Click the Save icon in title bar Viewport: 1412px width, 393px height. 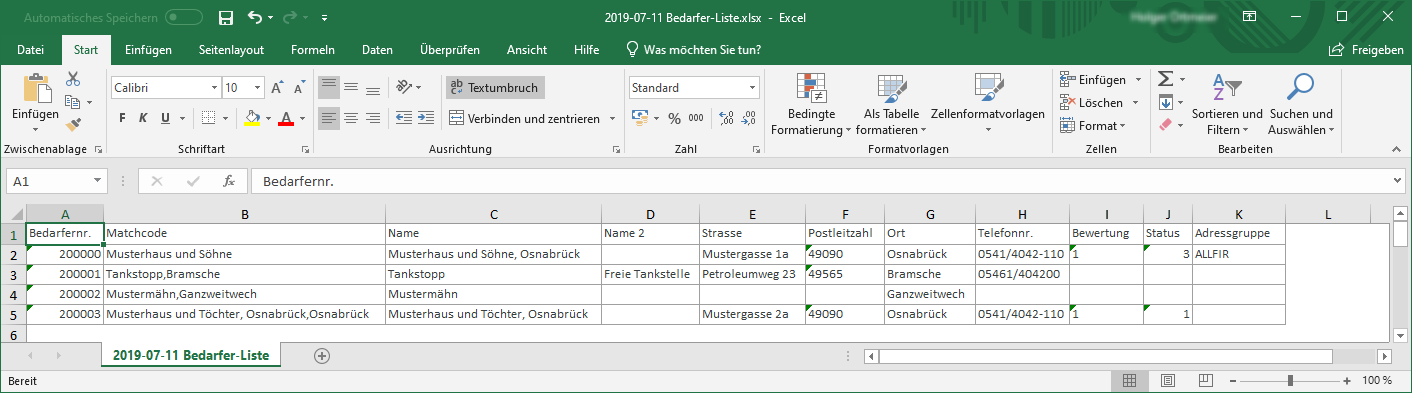tap(226, 18)
